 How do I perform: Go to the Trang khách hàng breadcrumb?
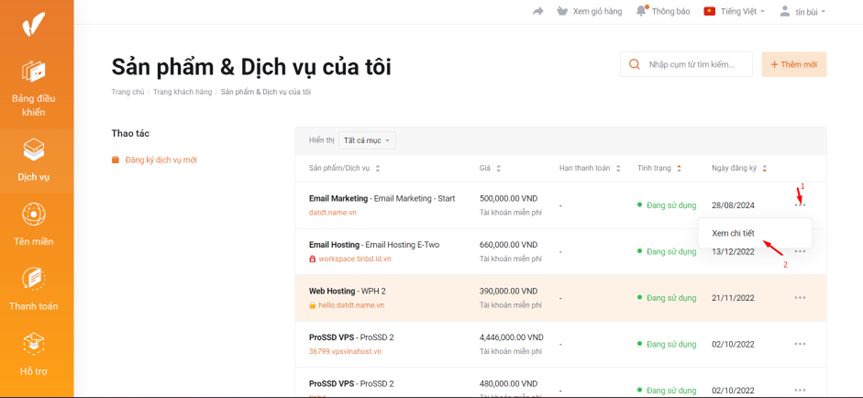(x=182, y=92)
